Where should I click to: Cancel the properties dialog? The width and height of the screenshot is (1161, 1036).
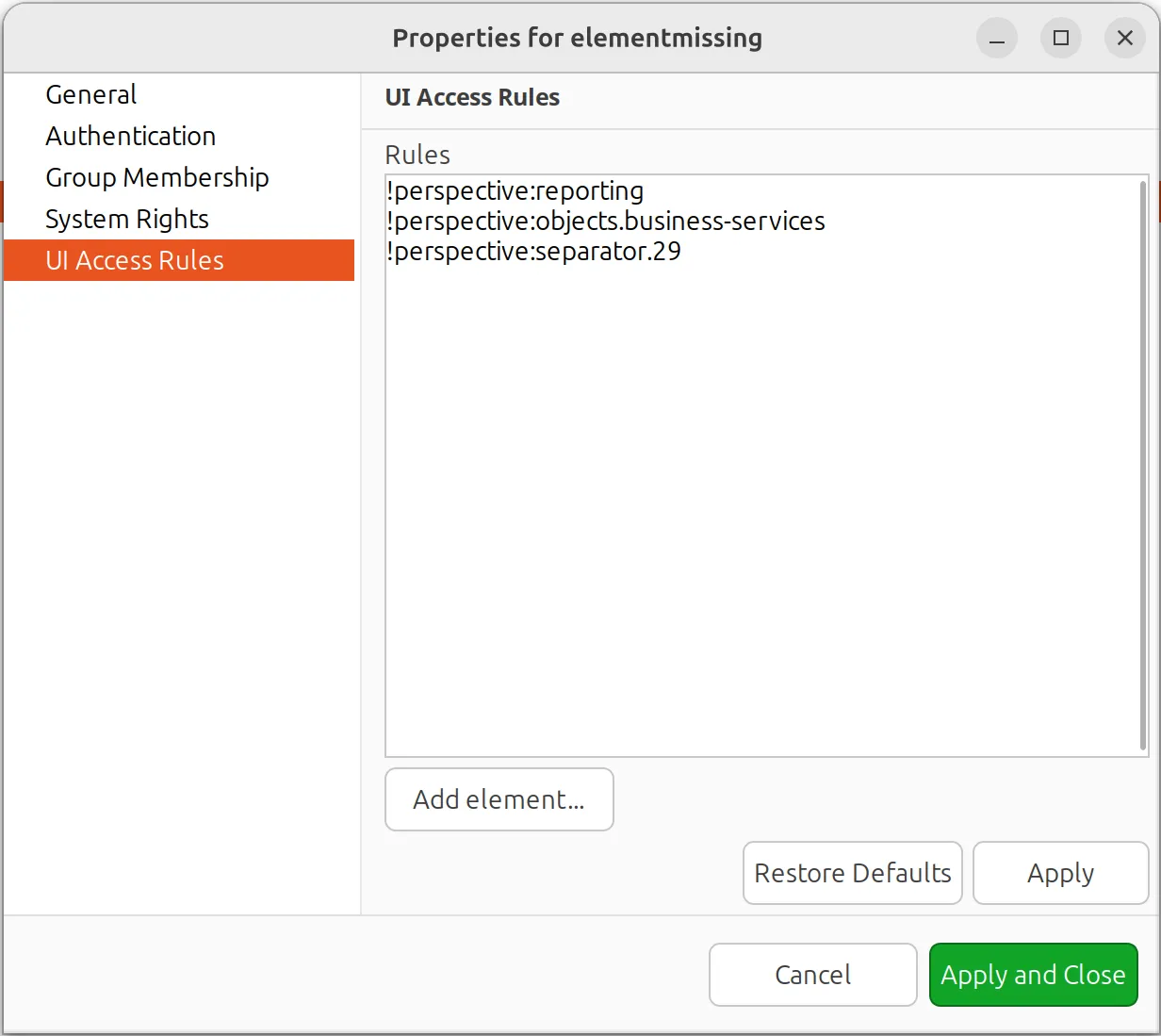811,974
